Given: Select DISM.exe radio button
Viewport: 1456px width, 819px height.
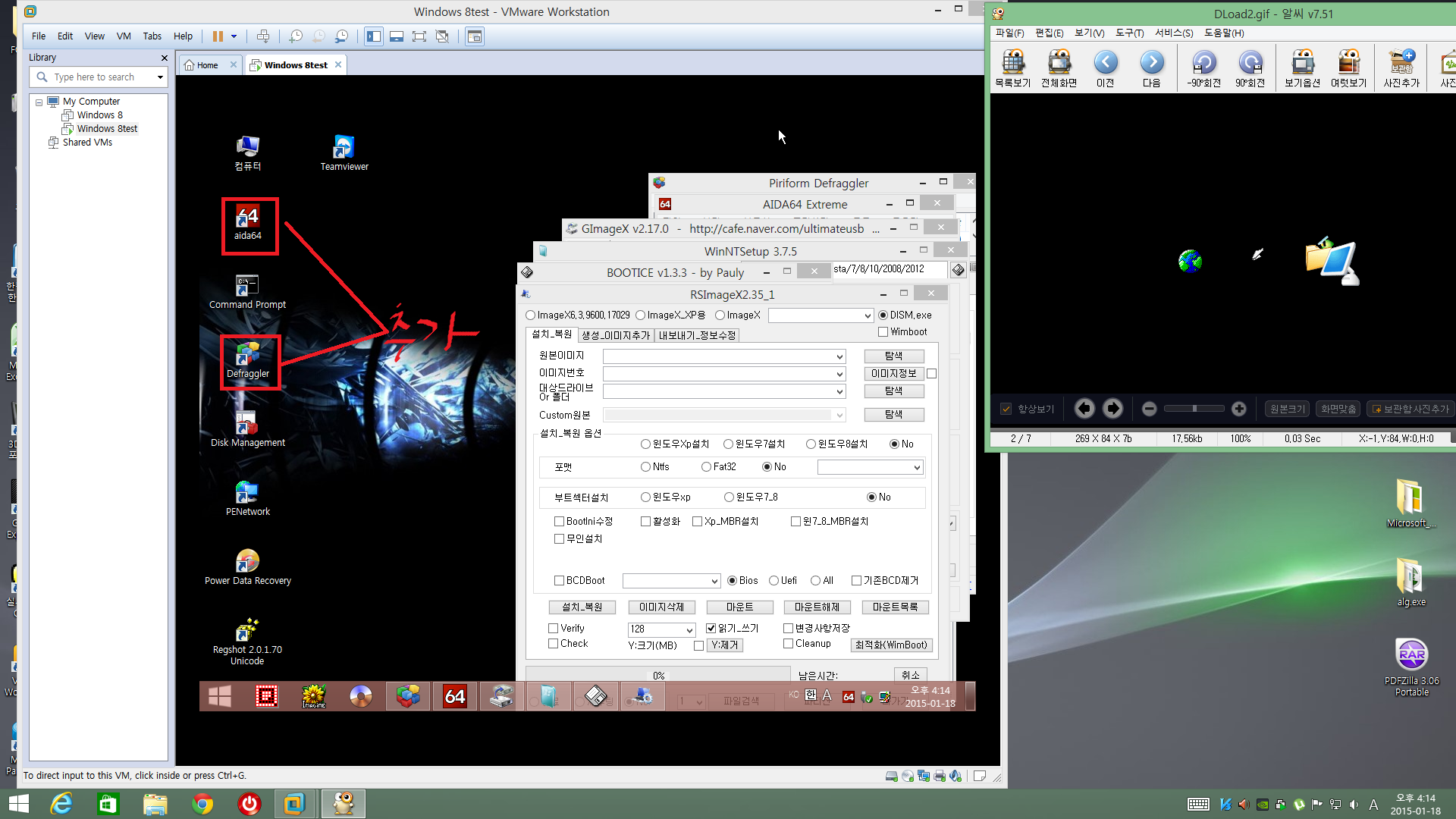Looking at the screenshot, I should [883, 315].
